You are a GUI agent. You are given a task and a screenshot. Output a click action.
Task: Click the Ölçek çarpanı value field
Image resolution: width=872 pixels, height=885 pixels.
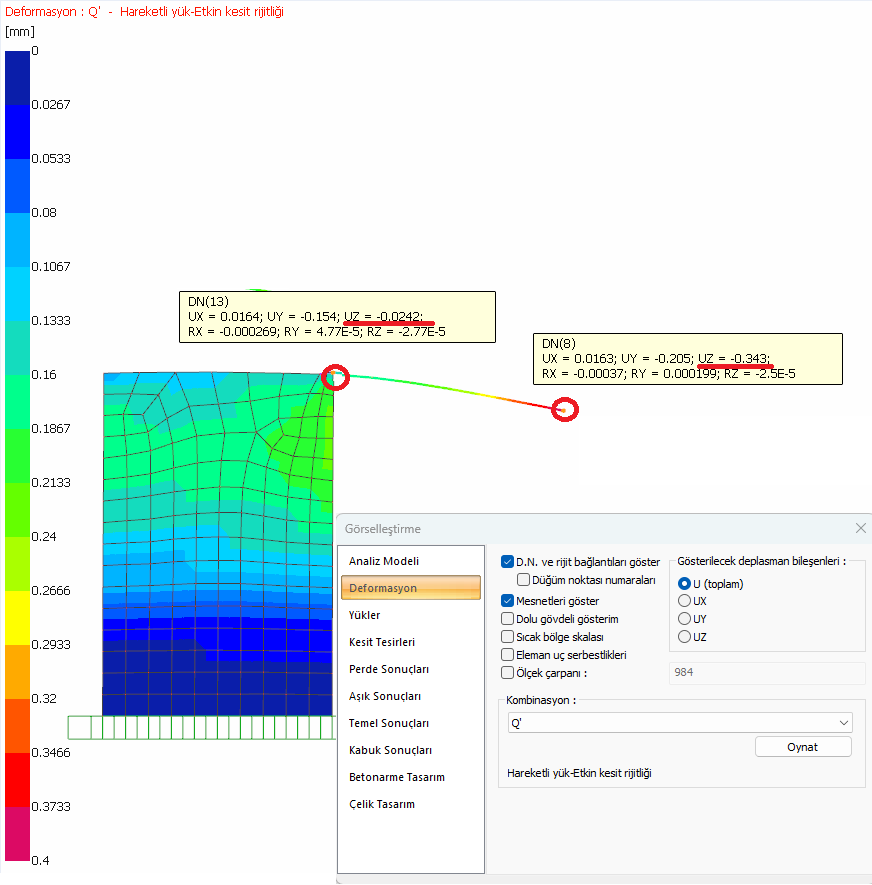pyautogui.click(x=766, y=672)
